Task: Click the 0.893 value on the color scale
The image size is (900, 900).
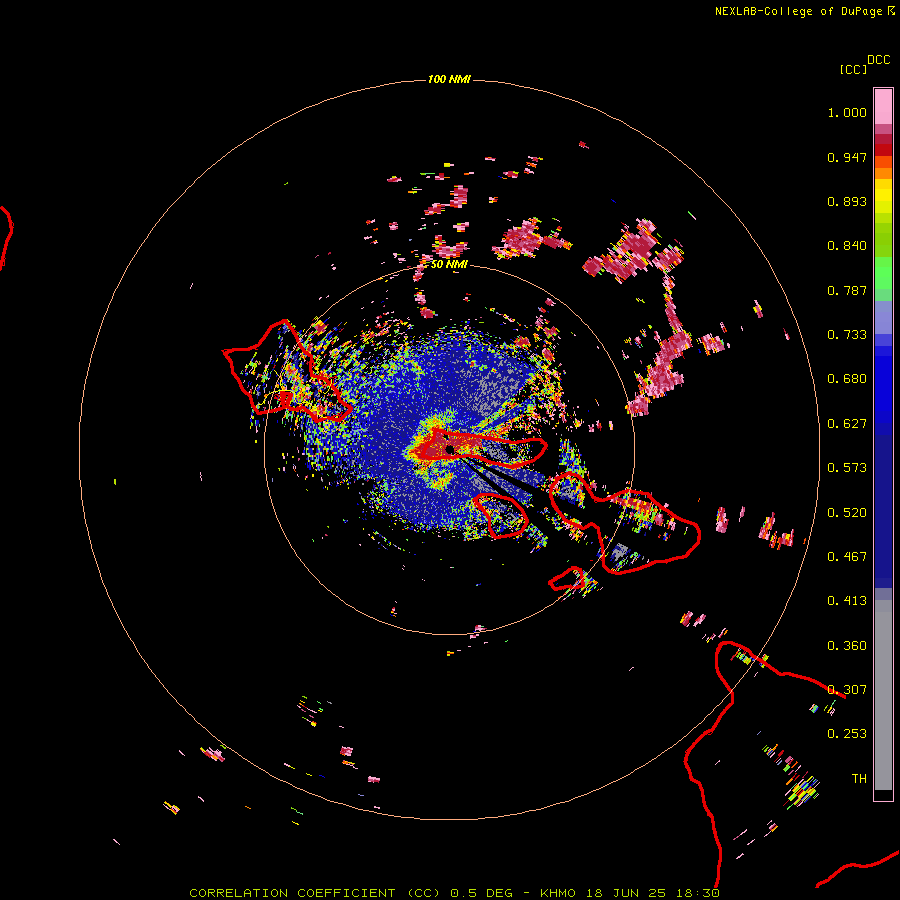Action: pos(847,201)
